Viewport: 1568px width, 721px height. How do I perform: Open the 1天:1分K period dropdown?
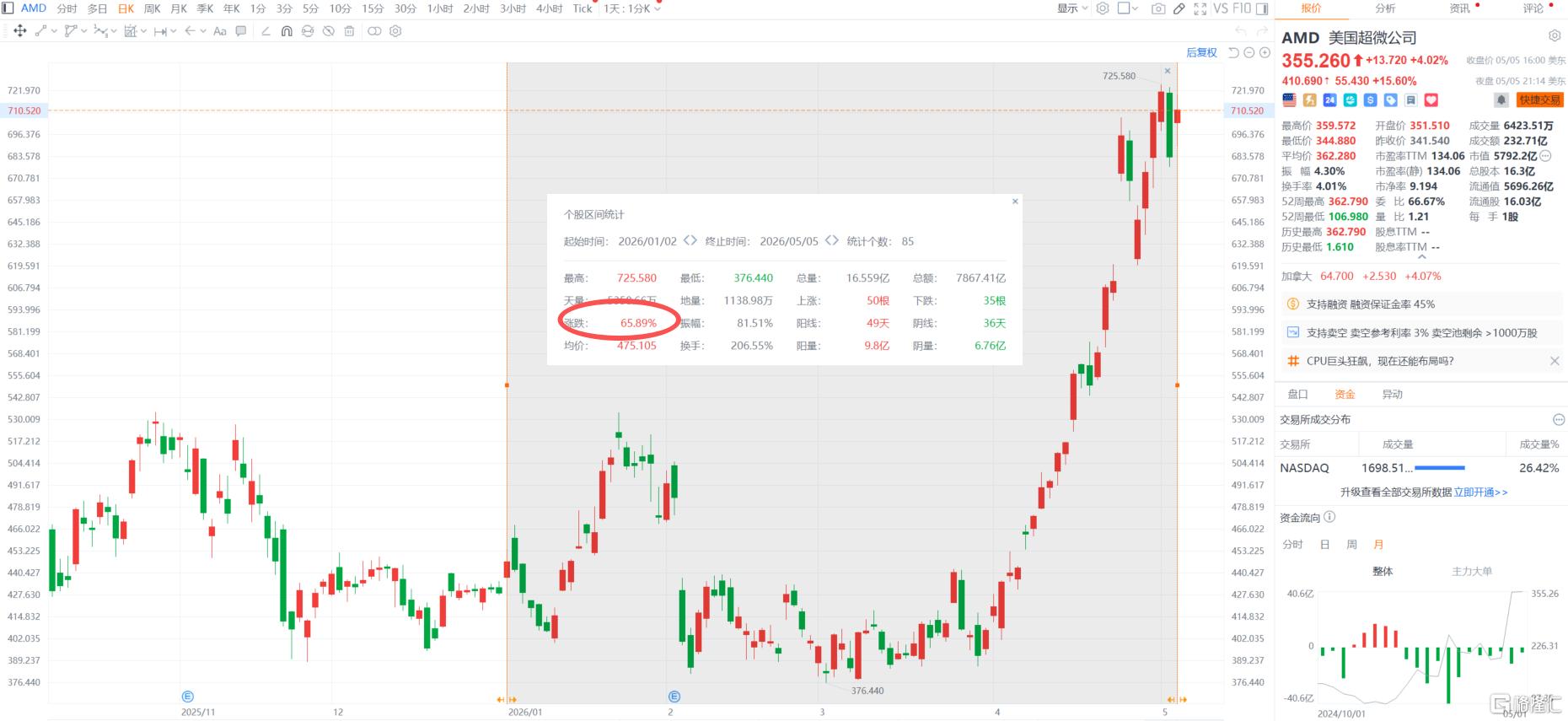[x=632, y=8]
